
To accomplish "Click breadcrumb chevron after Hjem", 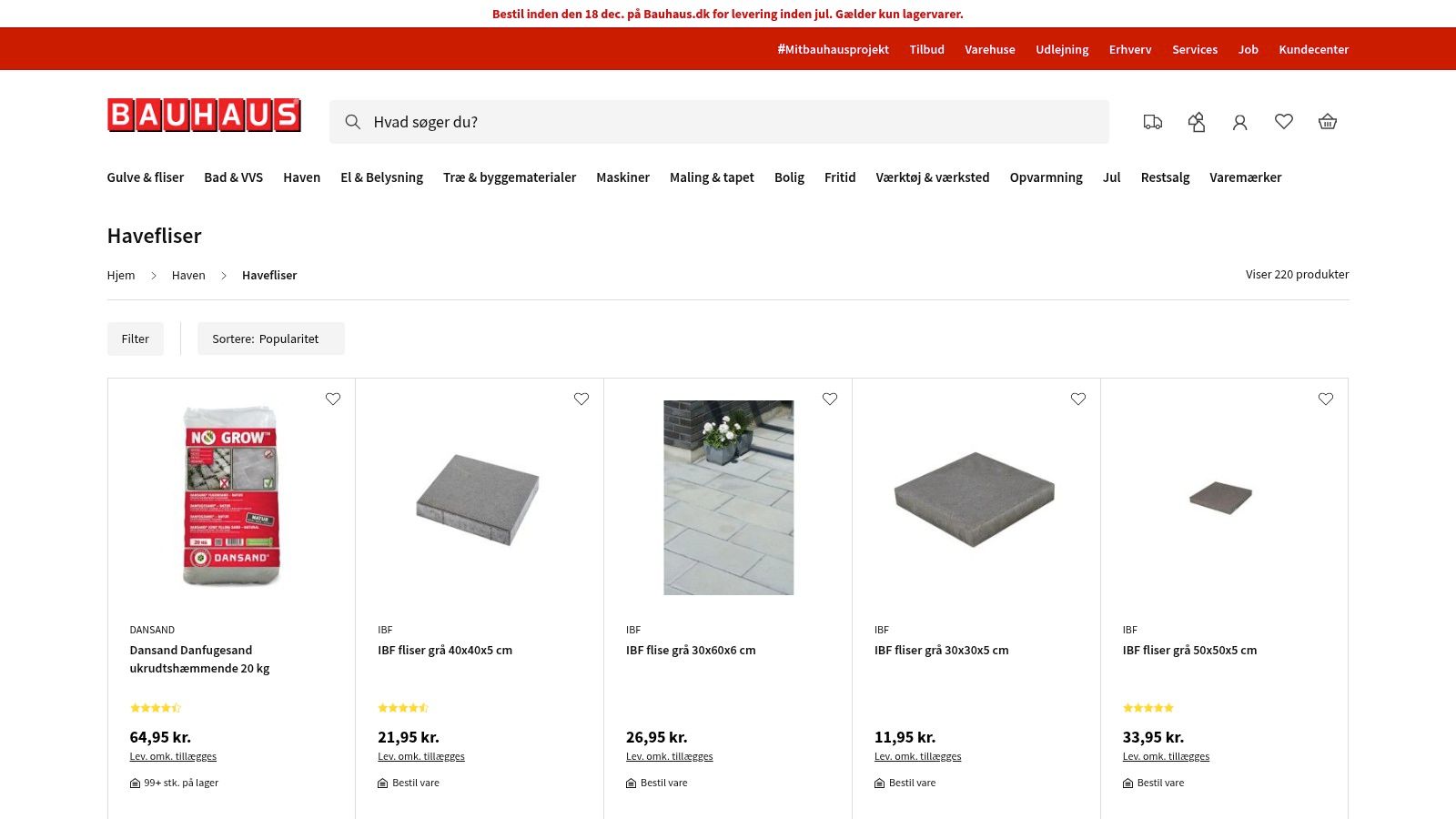I will (154, 276).
